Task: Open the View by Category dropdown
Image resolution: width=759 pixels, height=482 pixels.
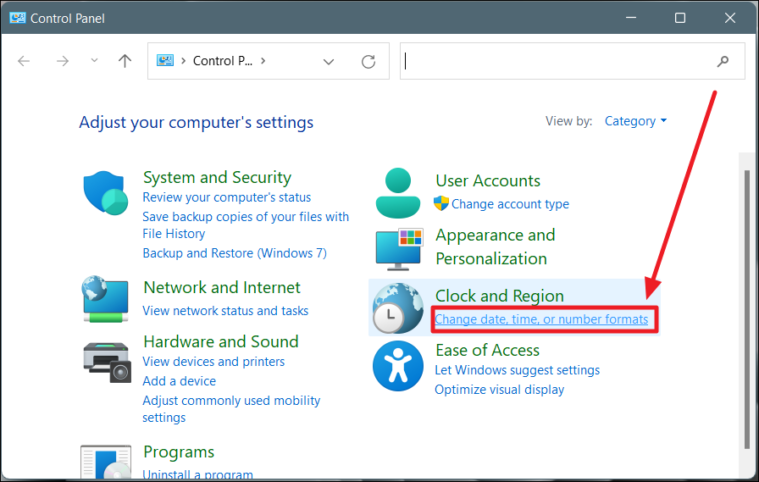Action: (635, 121)
